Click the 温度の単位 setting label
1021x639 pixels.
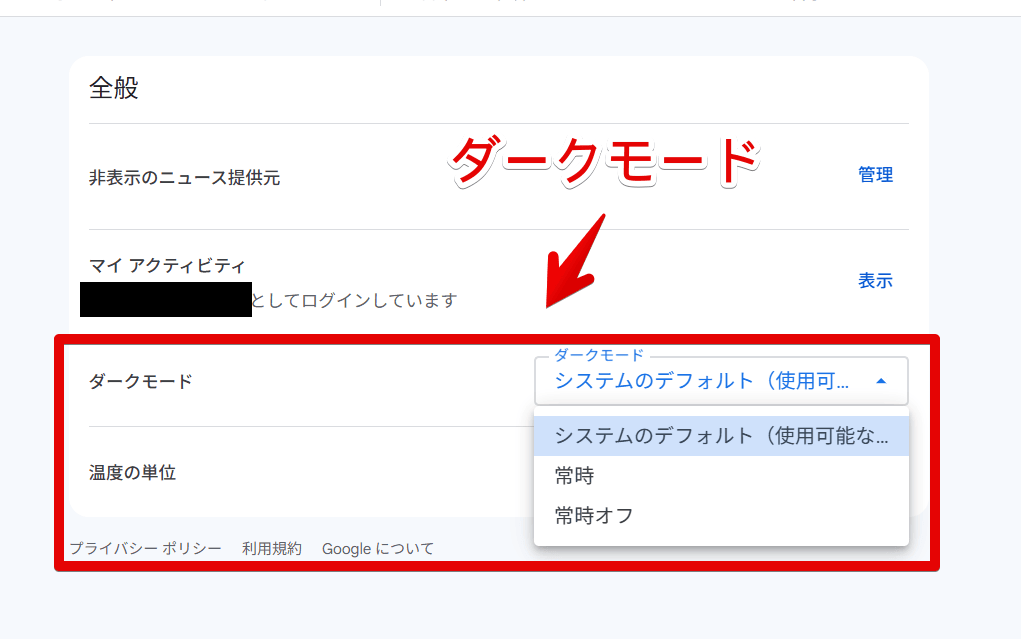click(132, 472)
